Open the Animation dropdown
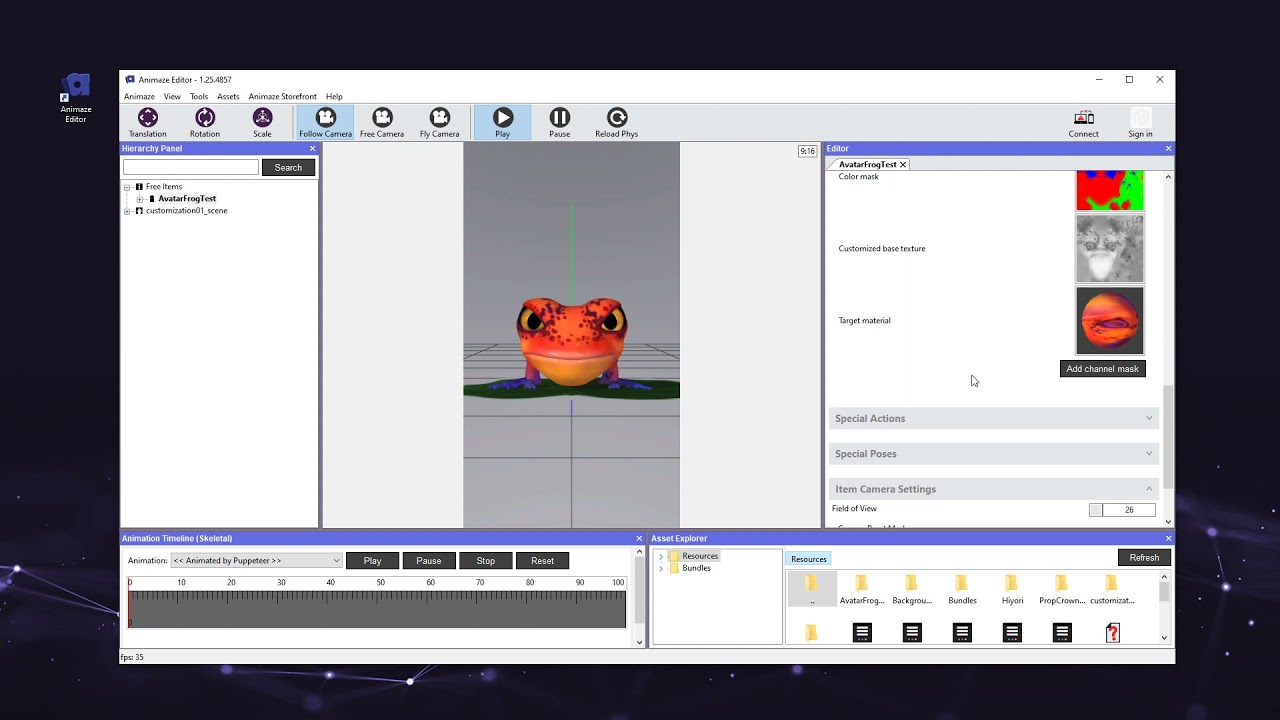Image resolution: width=1280 pixels, height=720 pixels. (257, 560)
